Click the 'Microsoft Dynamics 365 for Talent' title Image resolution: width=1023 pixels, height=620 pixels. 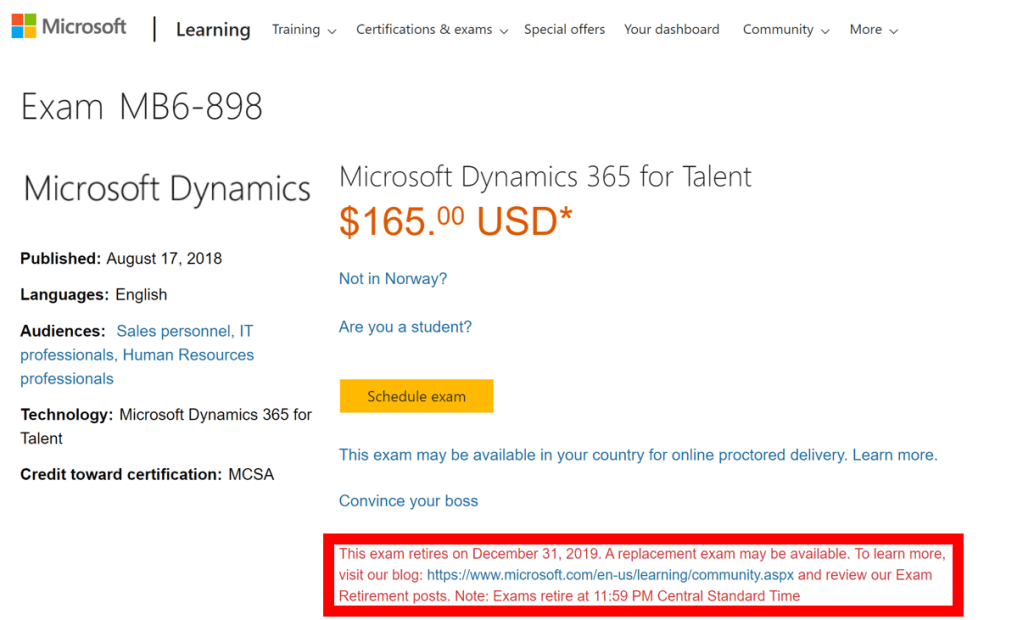pyautogui.click(x=545, y=177)
